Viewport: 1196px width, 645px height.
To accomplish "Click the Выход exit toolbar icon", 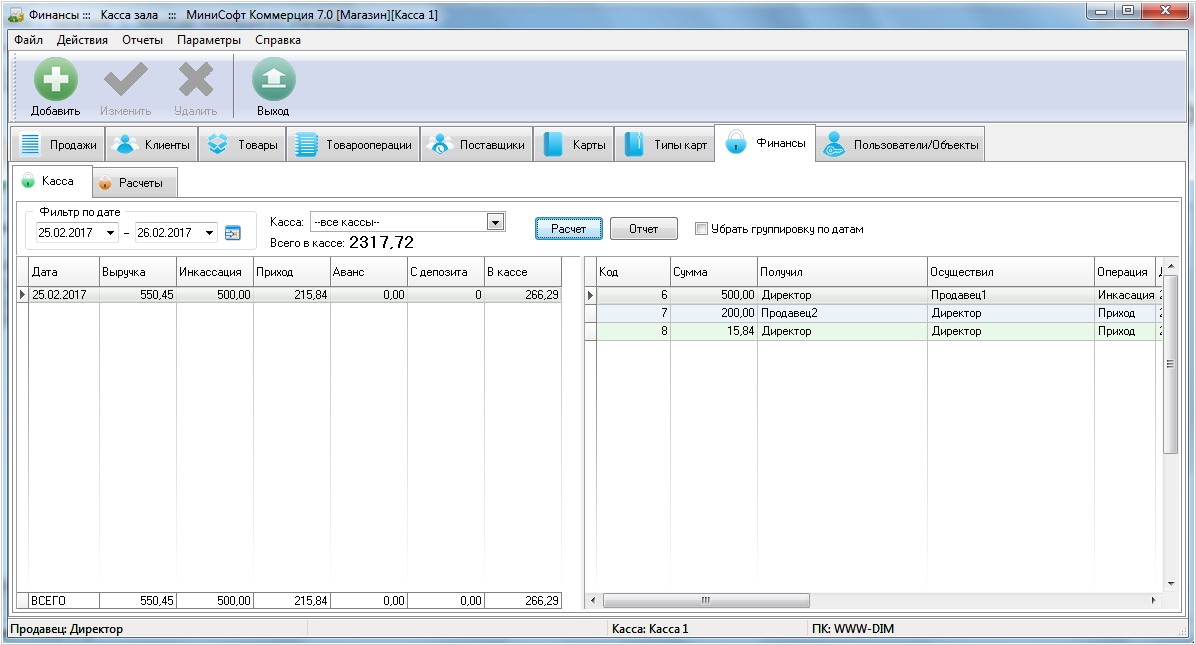I will click(x=273, y=80).
